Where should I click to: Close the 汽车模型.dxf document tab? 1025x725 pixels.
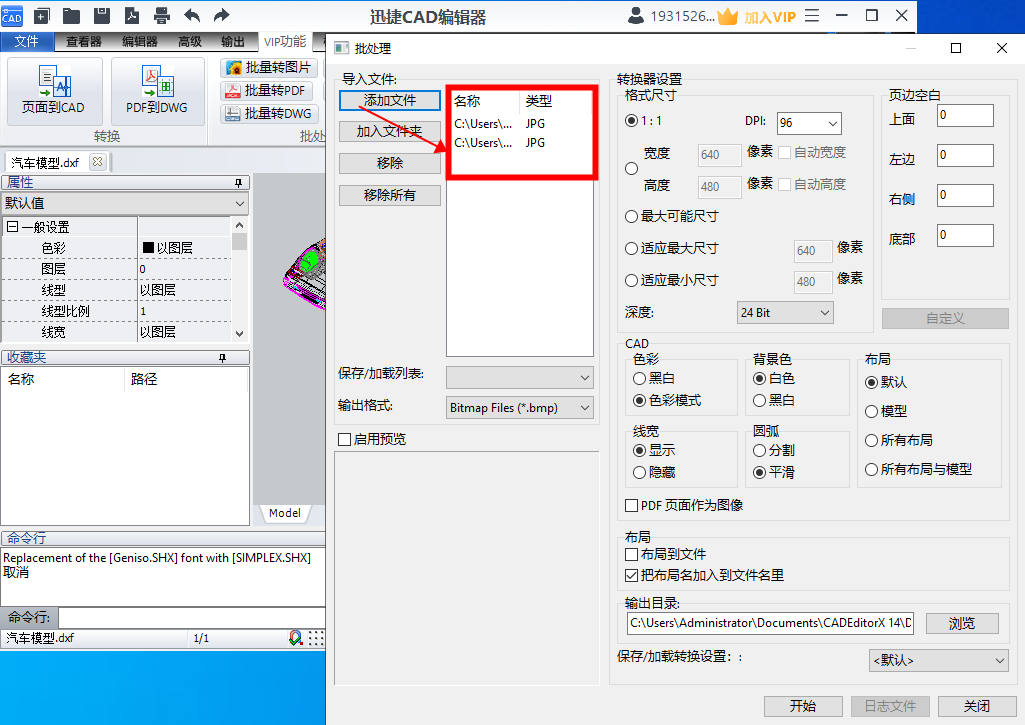pyautogui.click(x=97, y=161)
